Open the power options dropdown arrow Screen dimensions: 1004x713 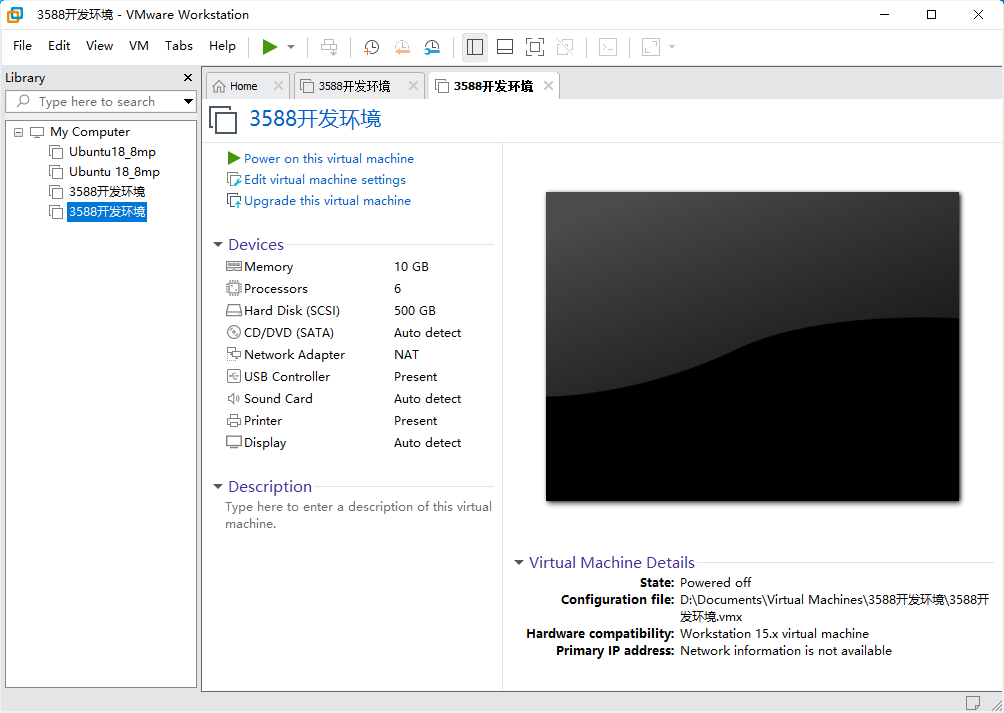pyautogui.click(x=291, y=47)
